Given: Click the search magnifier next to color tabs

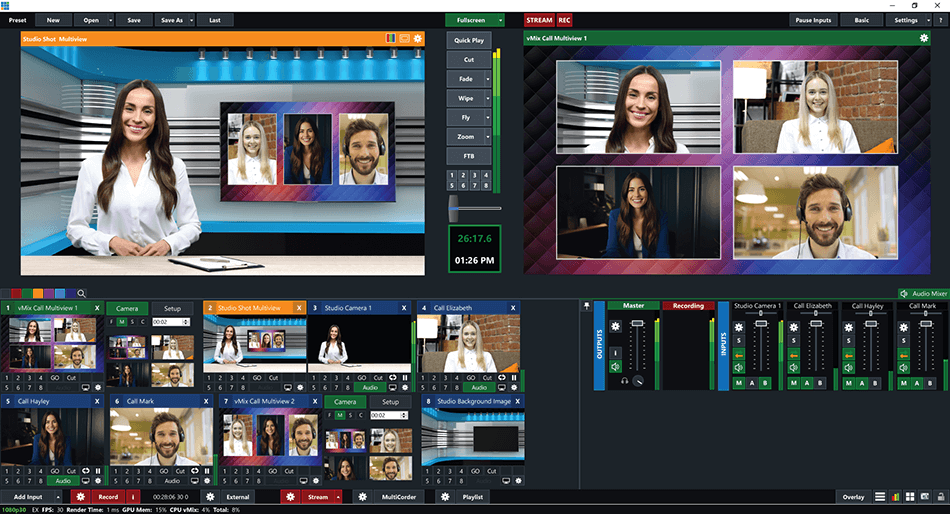Looking at the screenshot, I should (81, 293).
